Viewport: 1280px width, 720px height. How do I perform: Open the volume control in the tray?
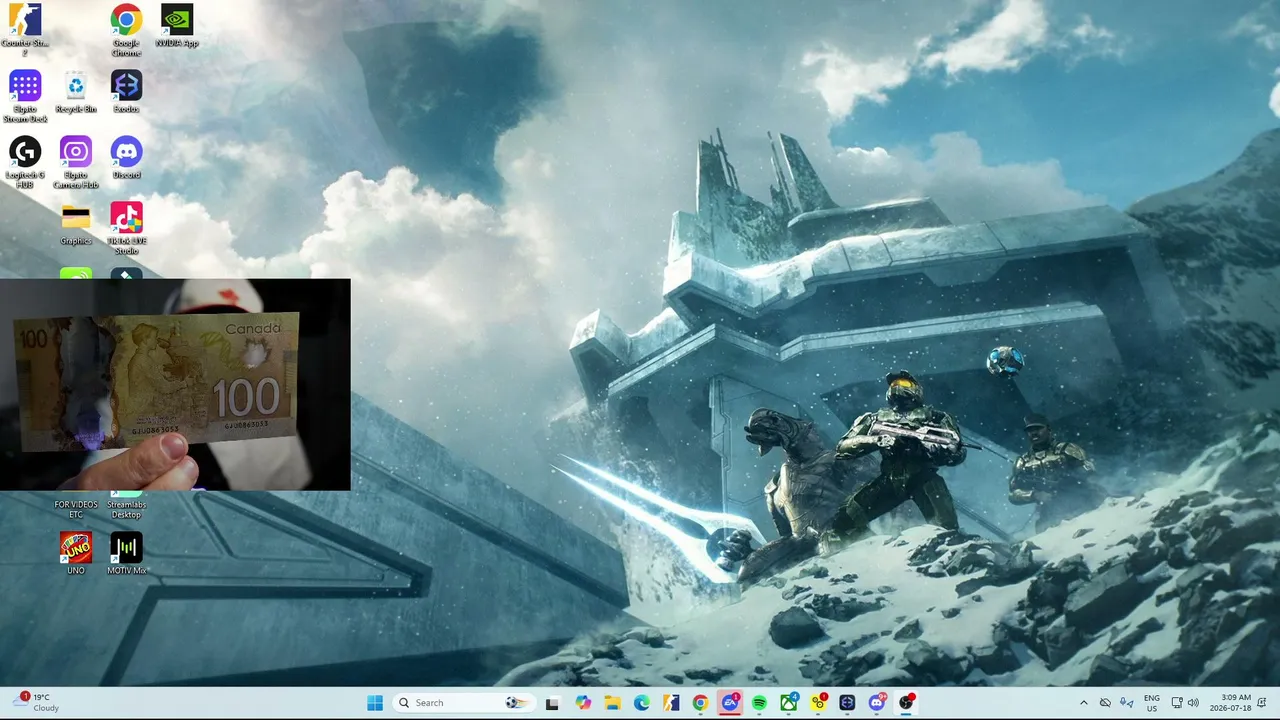click(1193, 703)
